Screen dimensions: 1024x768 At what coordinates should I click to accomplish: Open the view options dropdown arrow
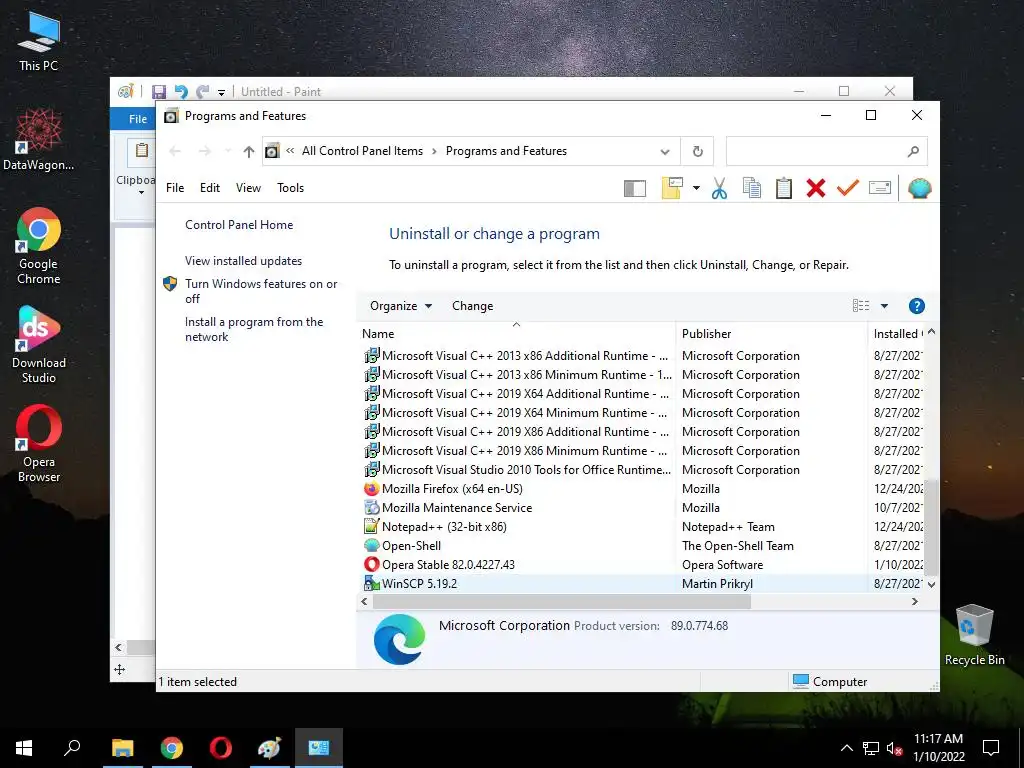[884, 306]
